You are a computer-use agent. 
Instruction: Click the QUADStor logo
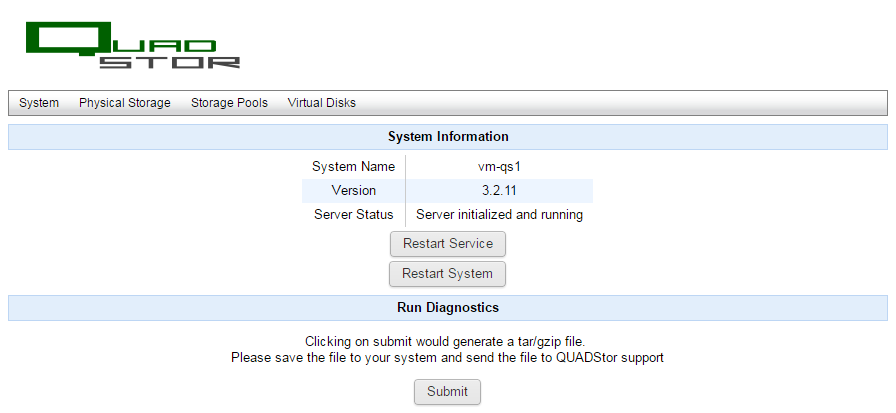tap(133, 45)
